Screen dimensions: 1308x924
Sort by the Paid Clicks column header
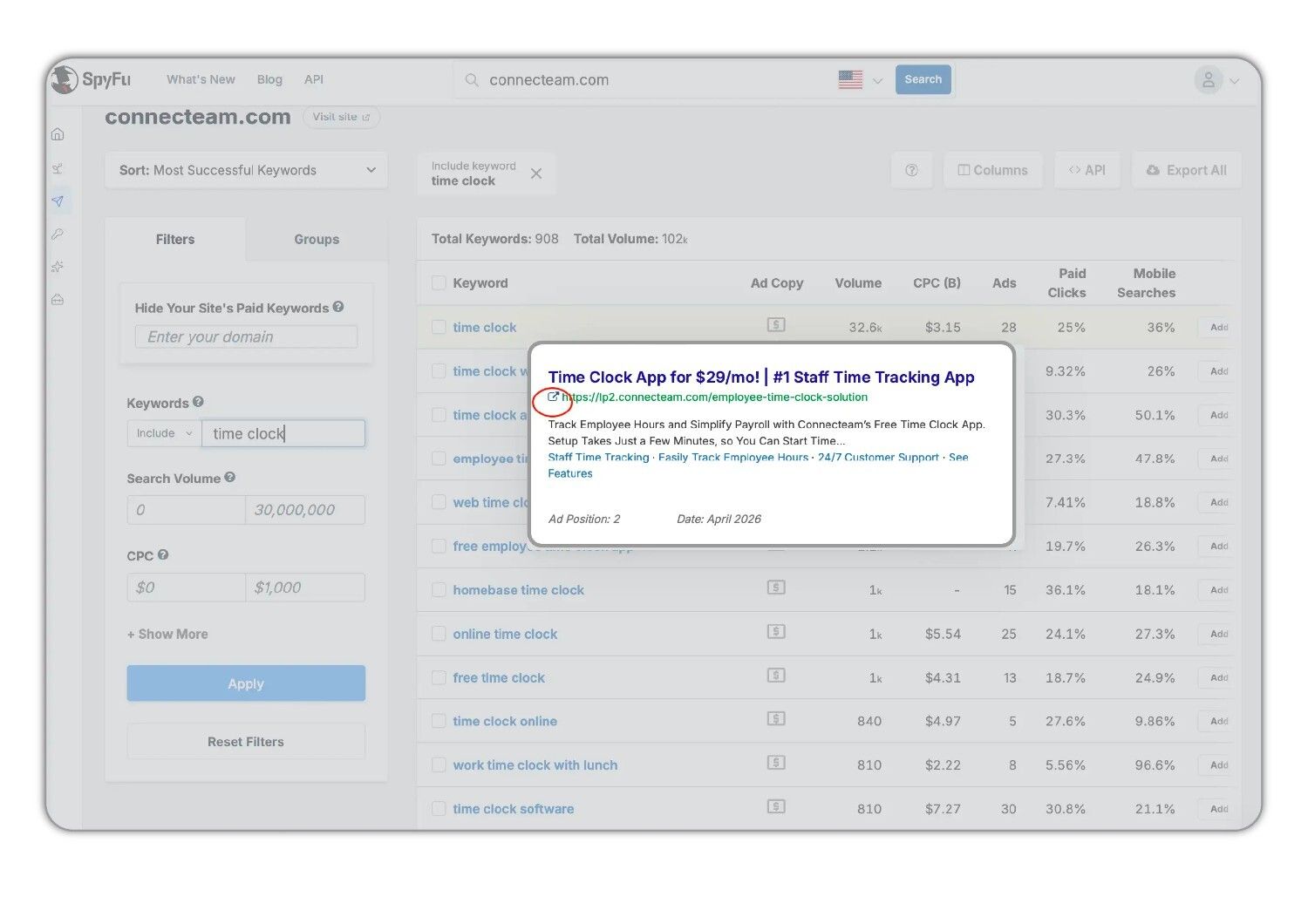pyautogui.click(x=1066, y=283)
